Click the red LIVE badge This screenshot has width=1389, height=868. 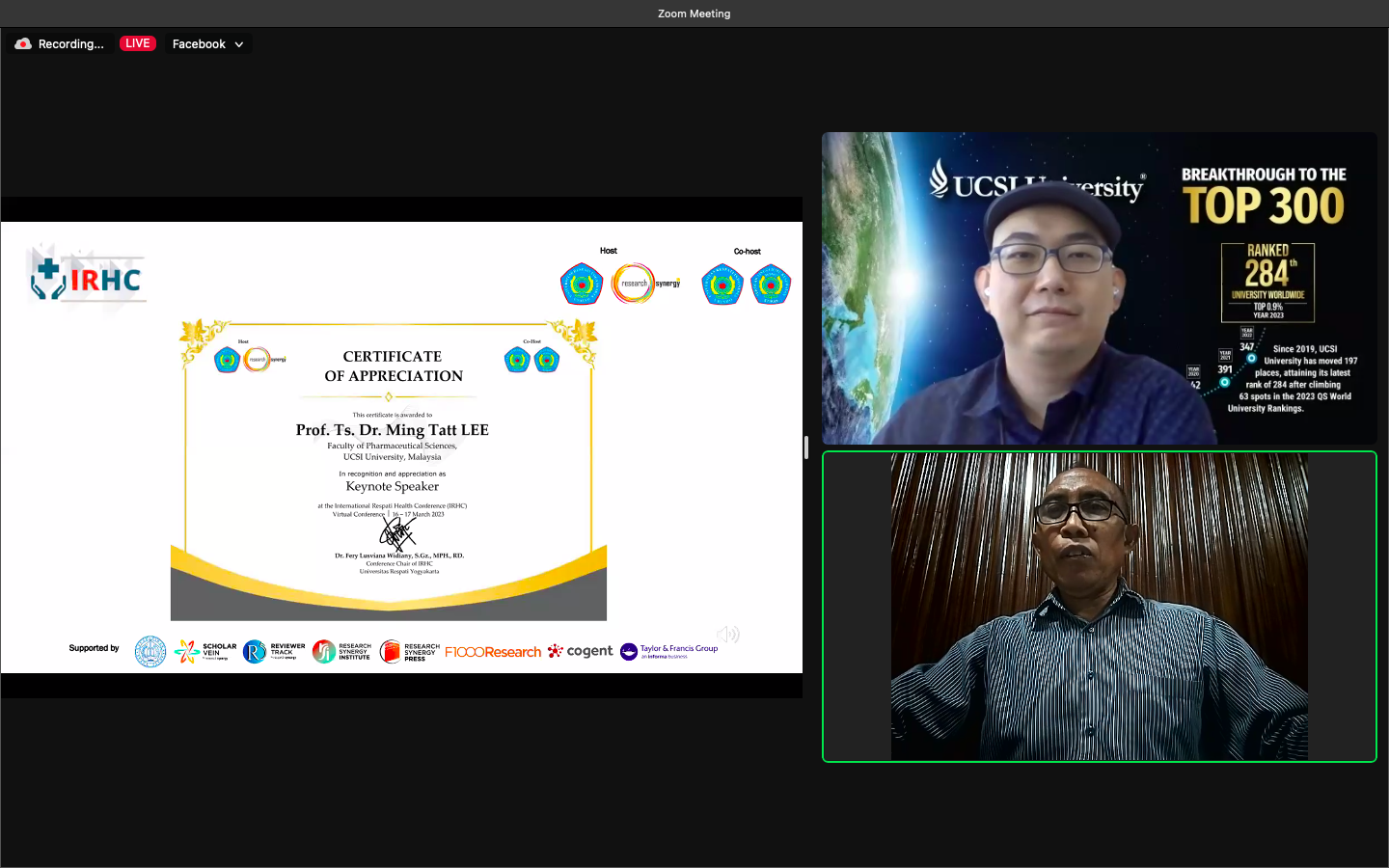tap(137, 43)
